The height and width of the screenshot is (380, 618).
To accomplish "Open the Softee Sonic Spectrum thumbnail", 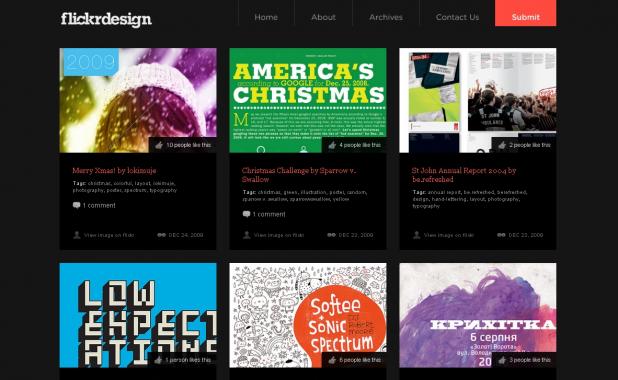I will 308,315.
